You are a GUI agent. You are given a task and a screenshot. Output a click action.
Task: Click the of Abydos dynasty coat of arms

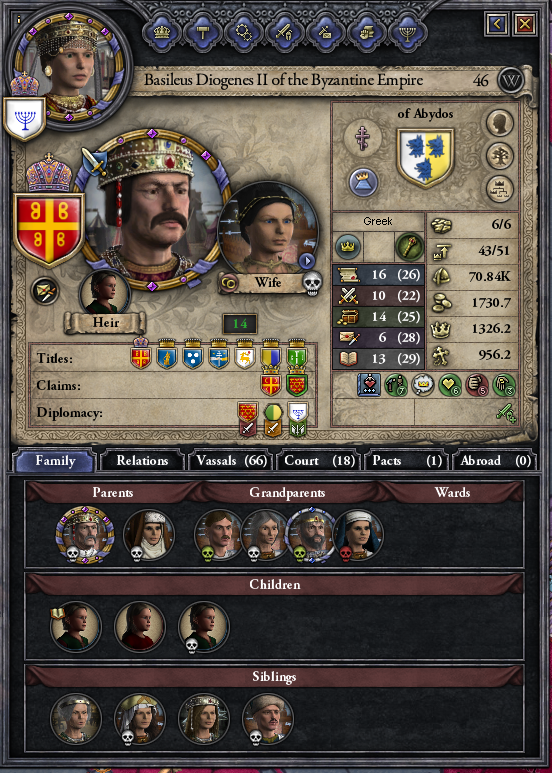tap(425, 158)
